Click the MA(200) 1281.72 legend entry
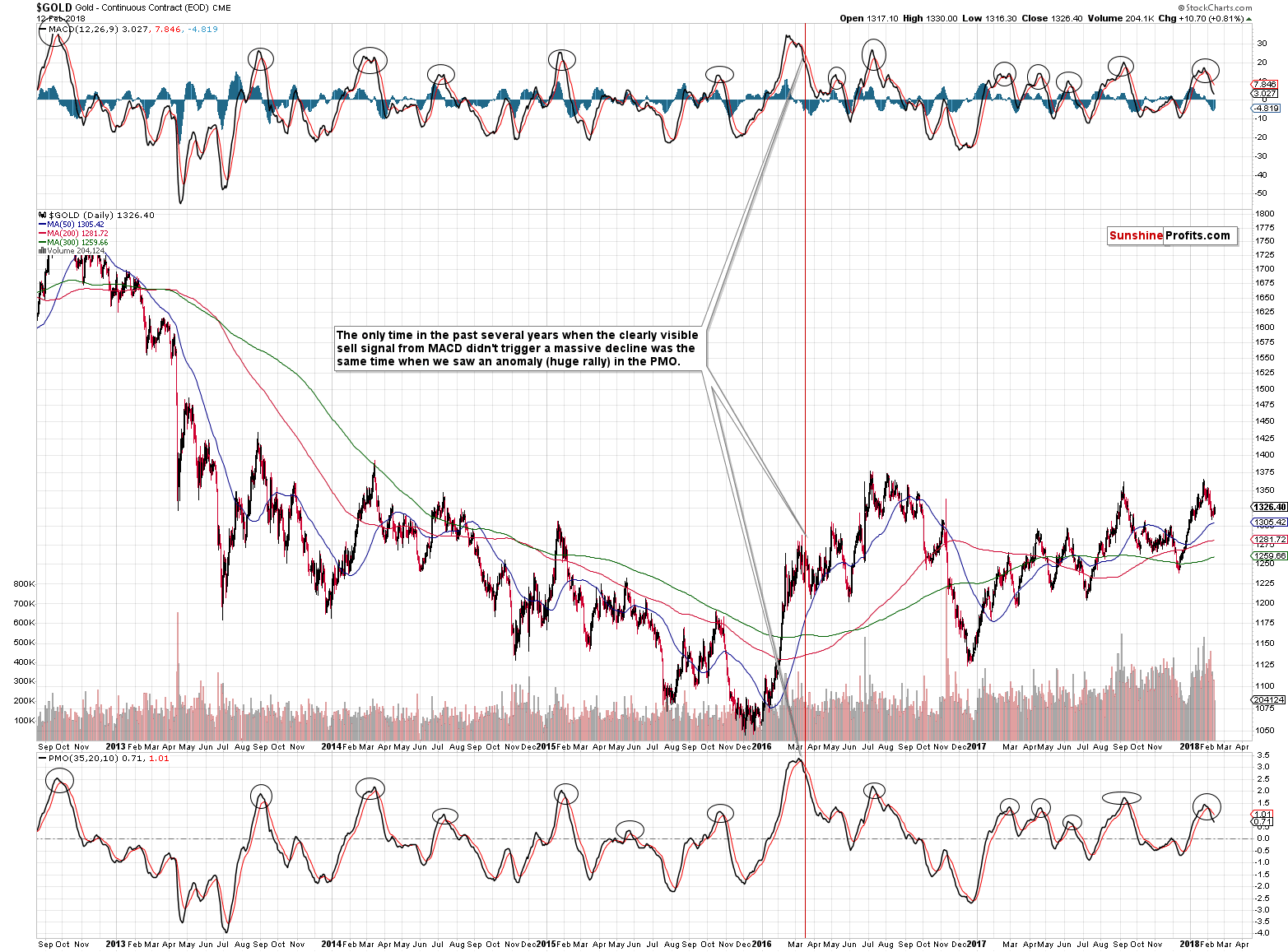 77,234
